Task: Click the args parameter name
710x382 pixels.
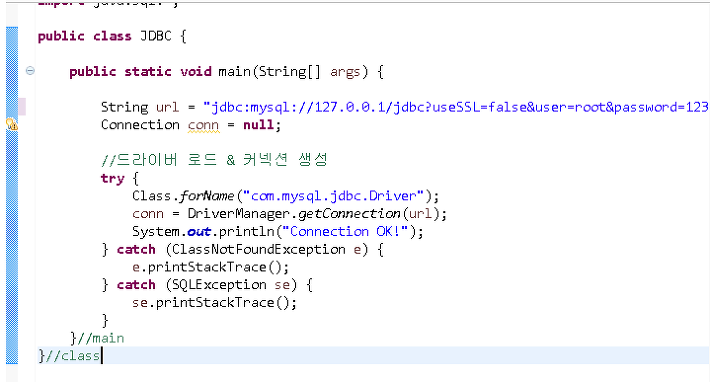Action: [345, 72]
